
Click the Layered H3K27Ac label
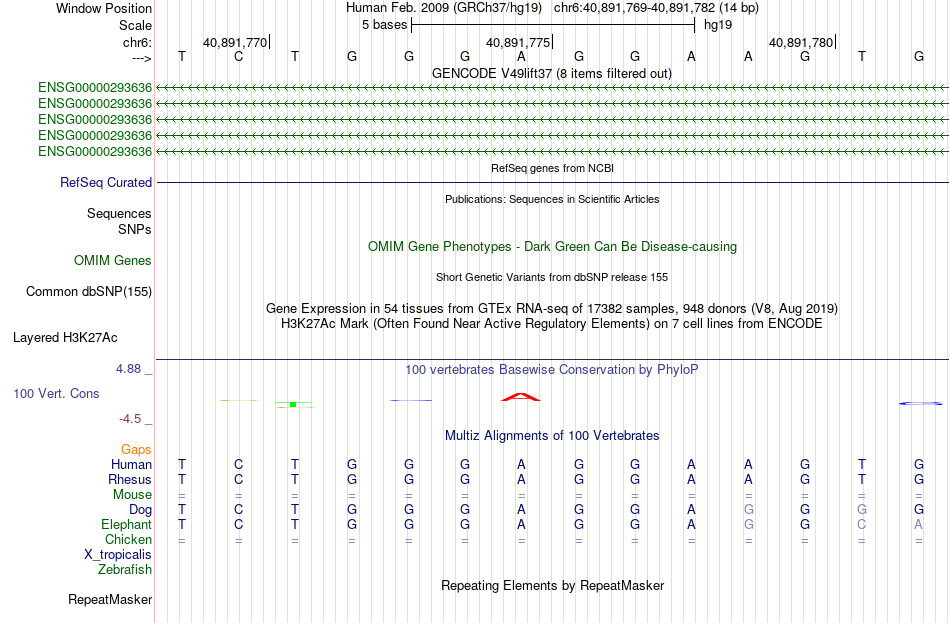tap(65, 338)
